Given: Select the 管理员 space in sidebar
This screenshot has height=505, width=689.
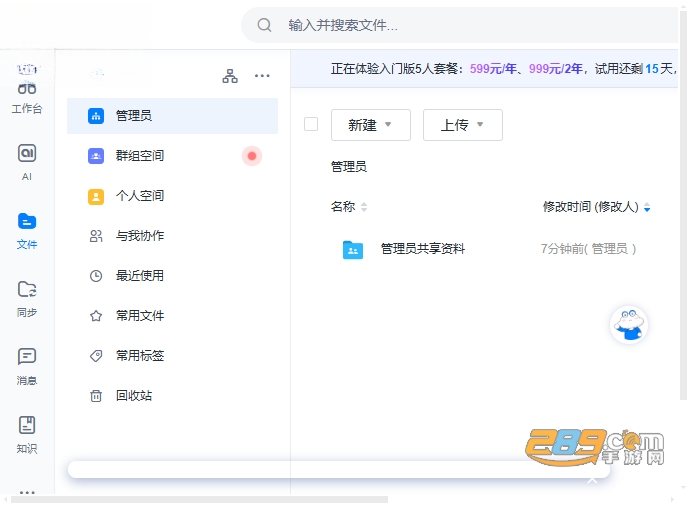Looking at the screenshot, I should pos(172,116).
